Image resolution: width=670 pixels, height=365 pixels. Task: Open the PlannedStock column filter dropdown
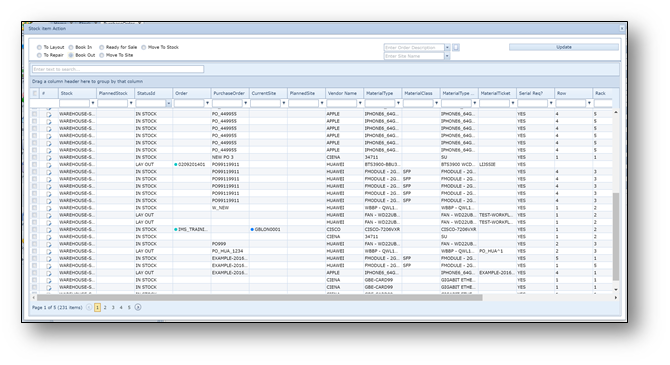tap(131, 103)
